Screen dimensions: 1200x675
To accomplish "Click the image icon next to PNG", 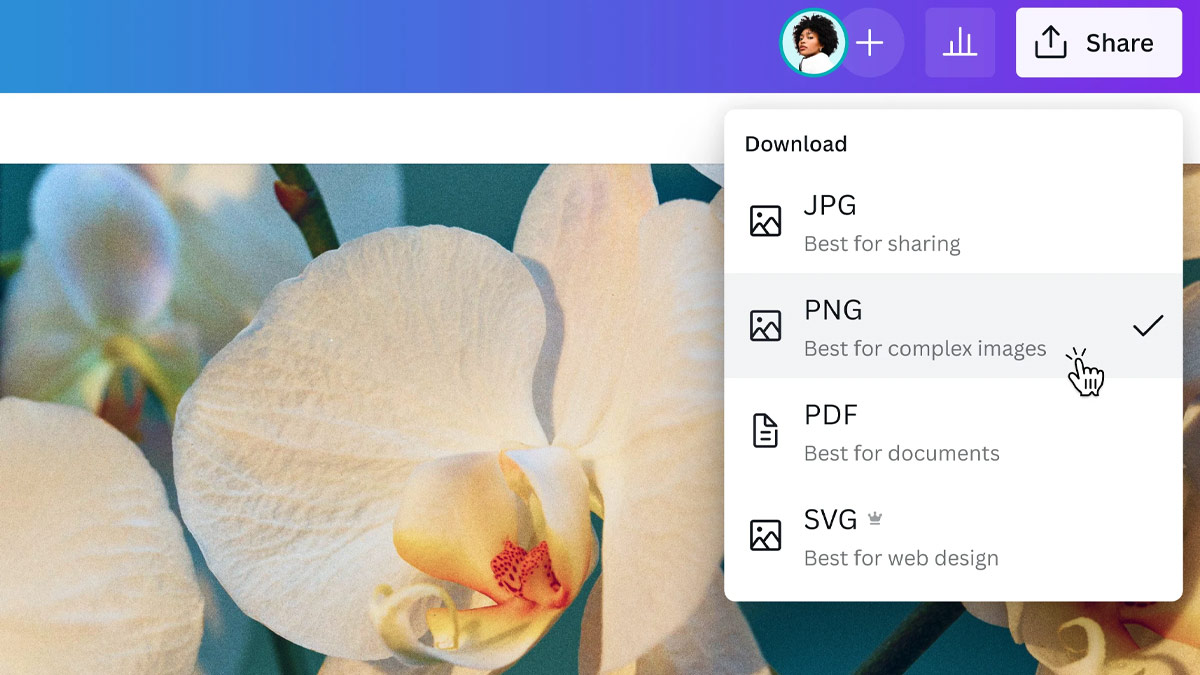I will pos(765,326).
